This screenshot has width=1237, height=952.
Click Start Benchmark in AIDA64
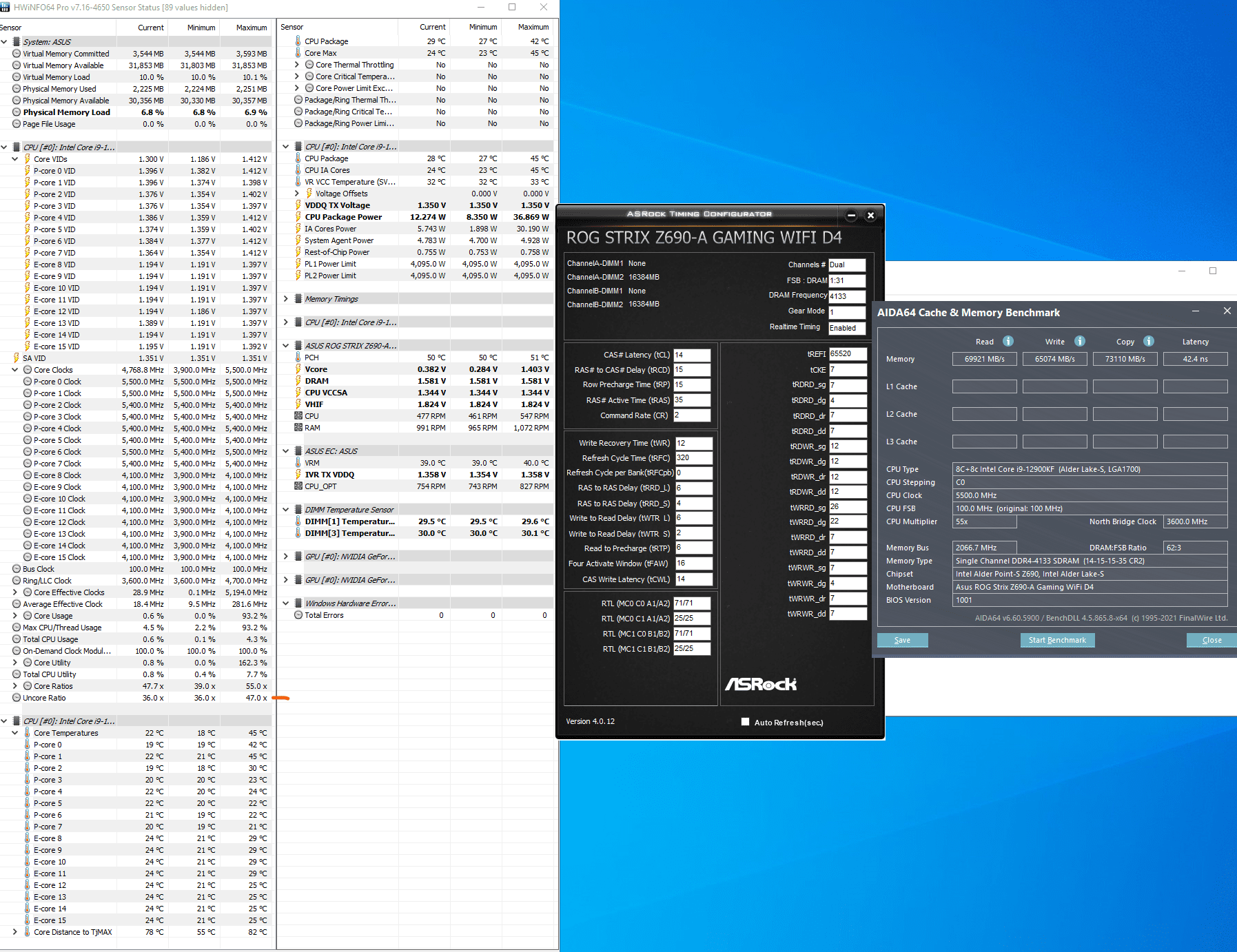pos(1057,640)
